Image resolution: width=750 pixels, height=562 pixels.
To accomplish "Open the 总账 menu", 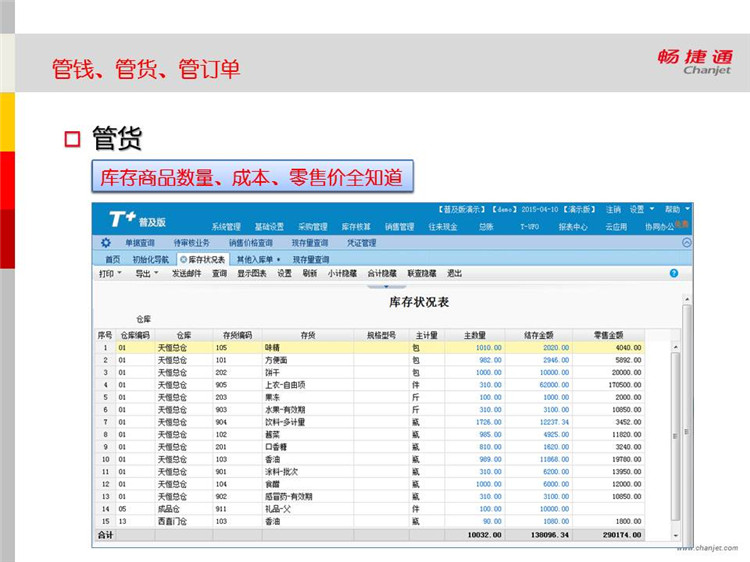I will tap(486, 227).
